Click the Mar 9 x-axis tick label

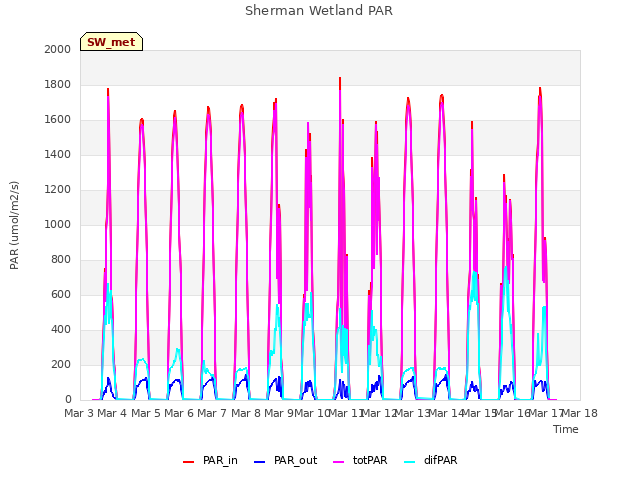(x=279, y=413)
